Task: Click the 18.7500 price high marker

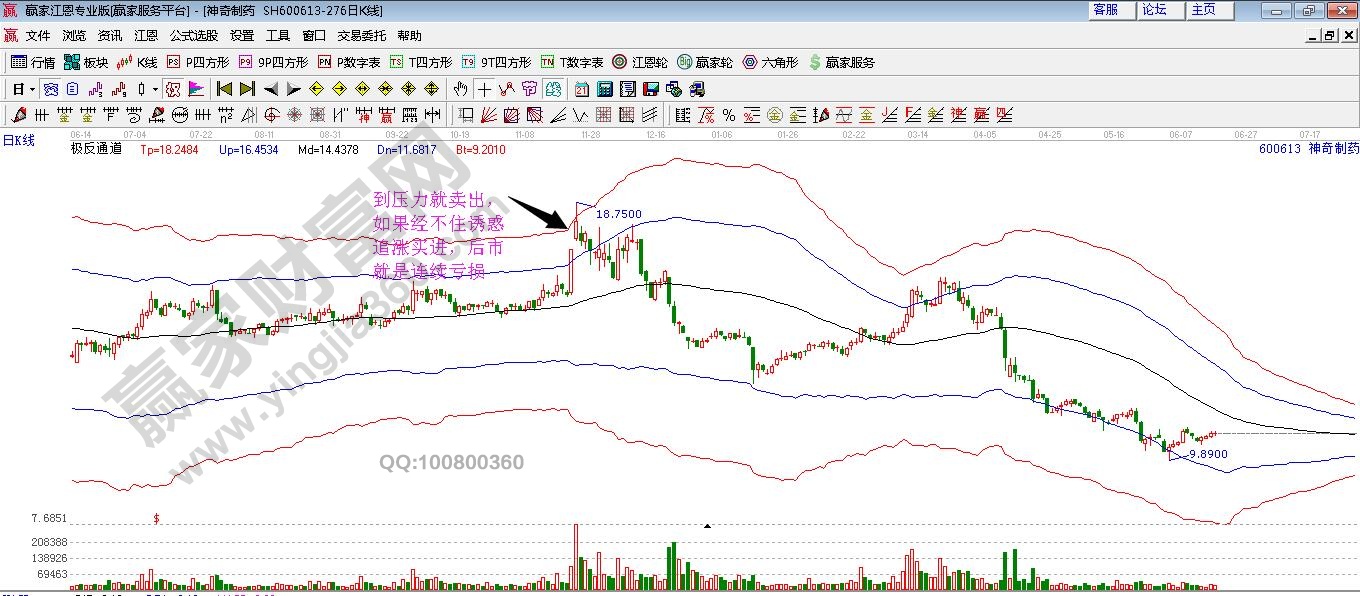Action: point(618,214)
